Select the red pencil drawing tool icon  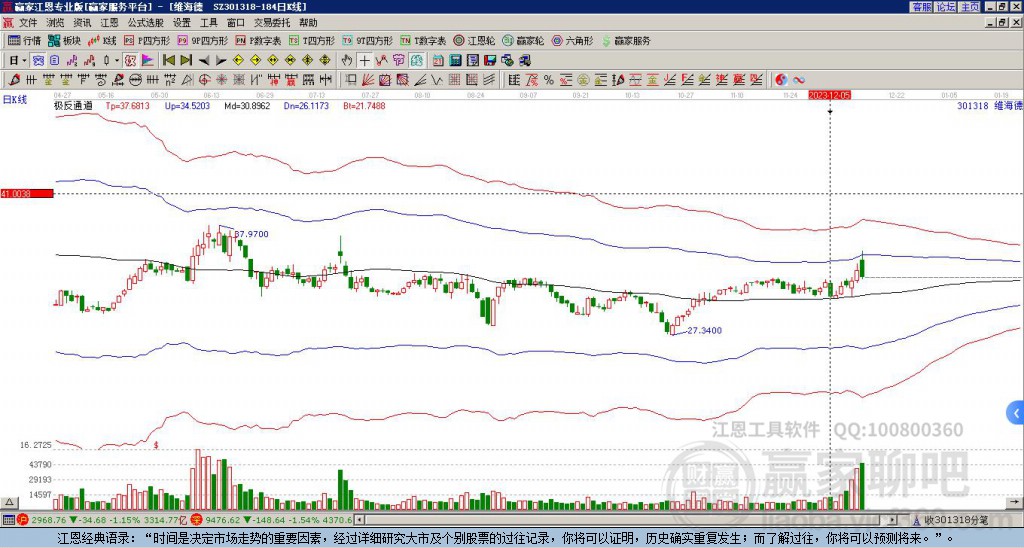13,80
